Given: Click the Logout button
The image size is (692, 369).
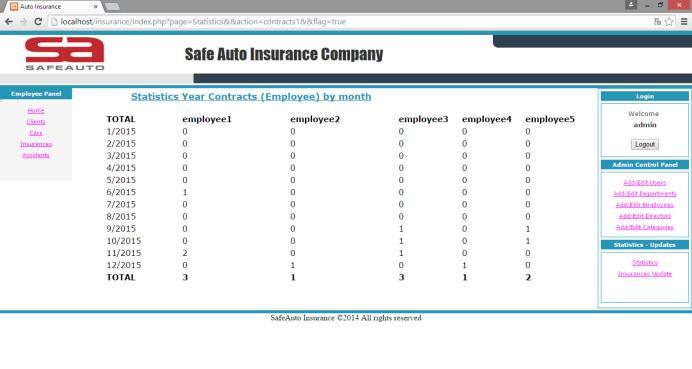Looking at the screenshot, I should pos(645,144).
